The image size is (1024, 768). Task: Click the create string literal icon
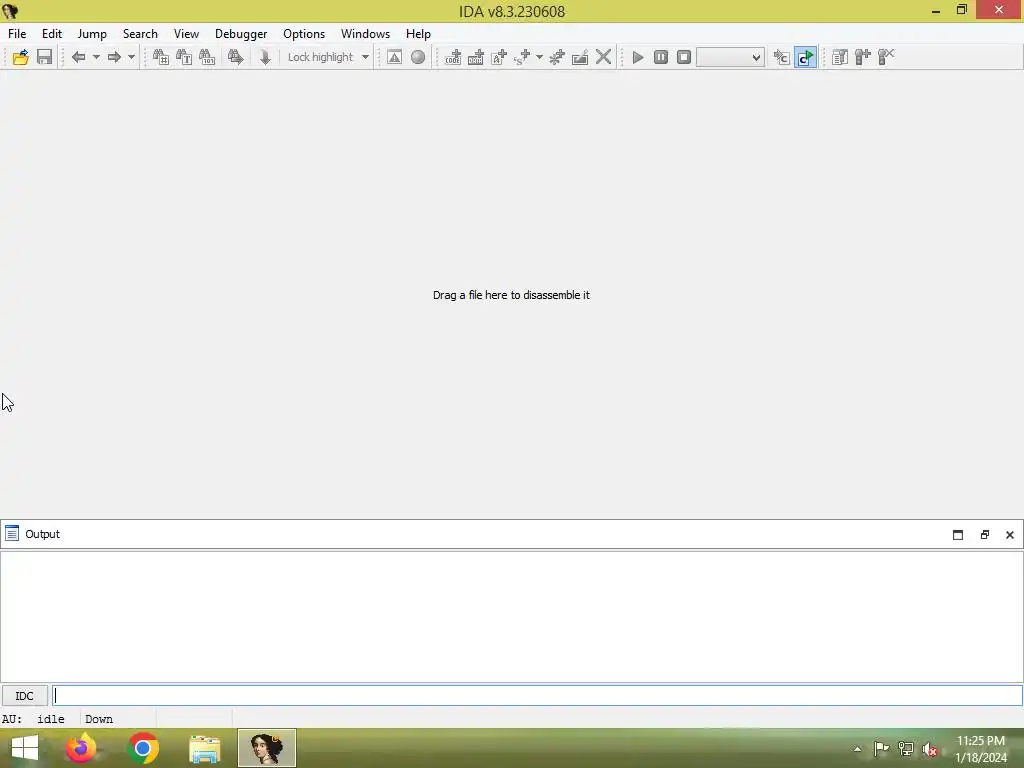coord(499,57)
